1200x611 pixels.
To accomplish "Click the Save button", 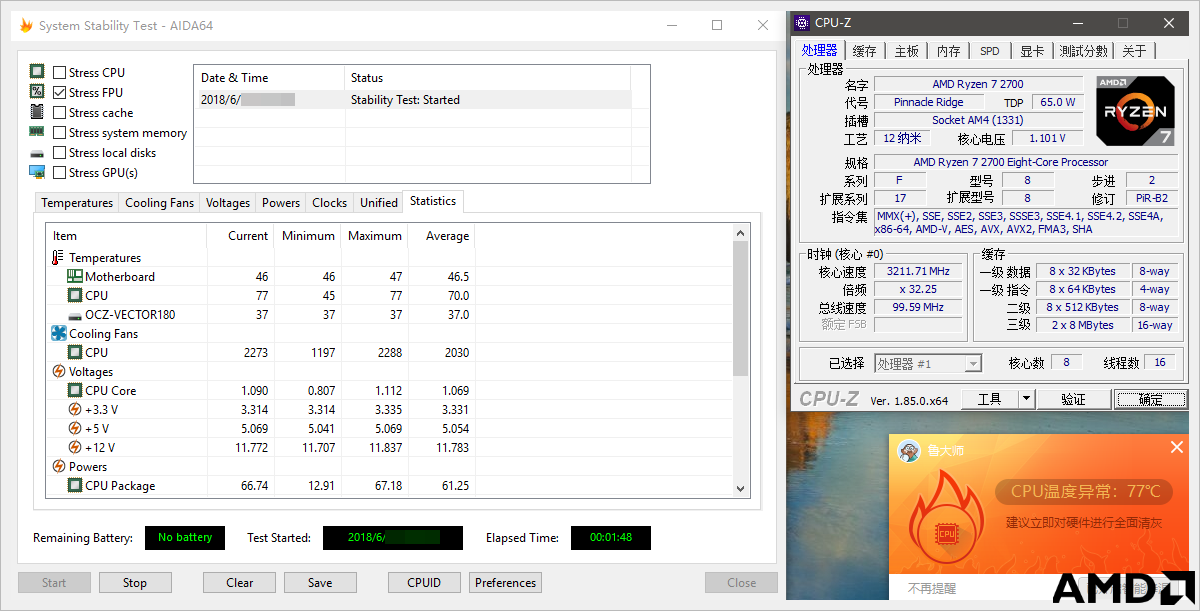I will click(x=320, y=582).
